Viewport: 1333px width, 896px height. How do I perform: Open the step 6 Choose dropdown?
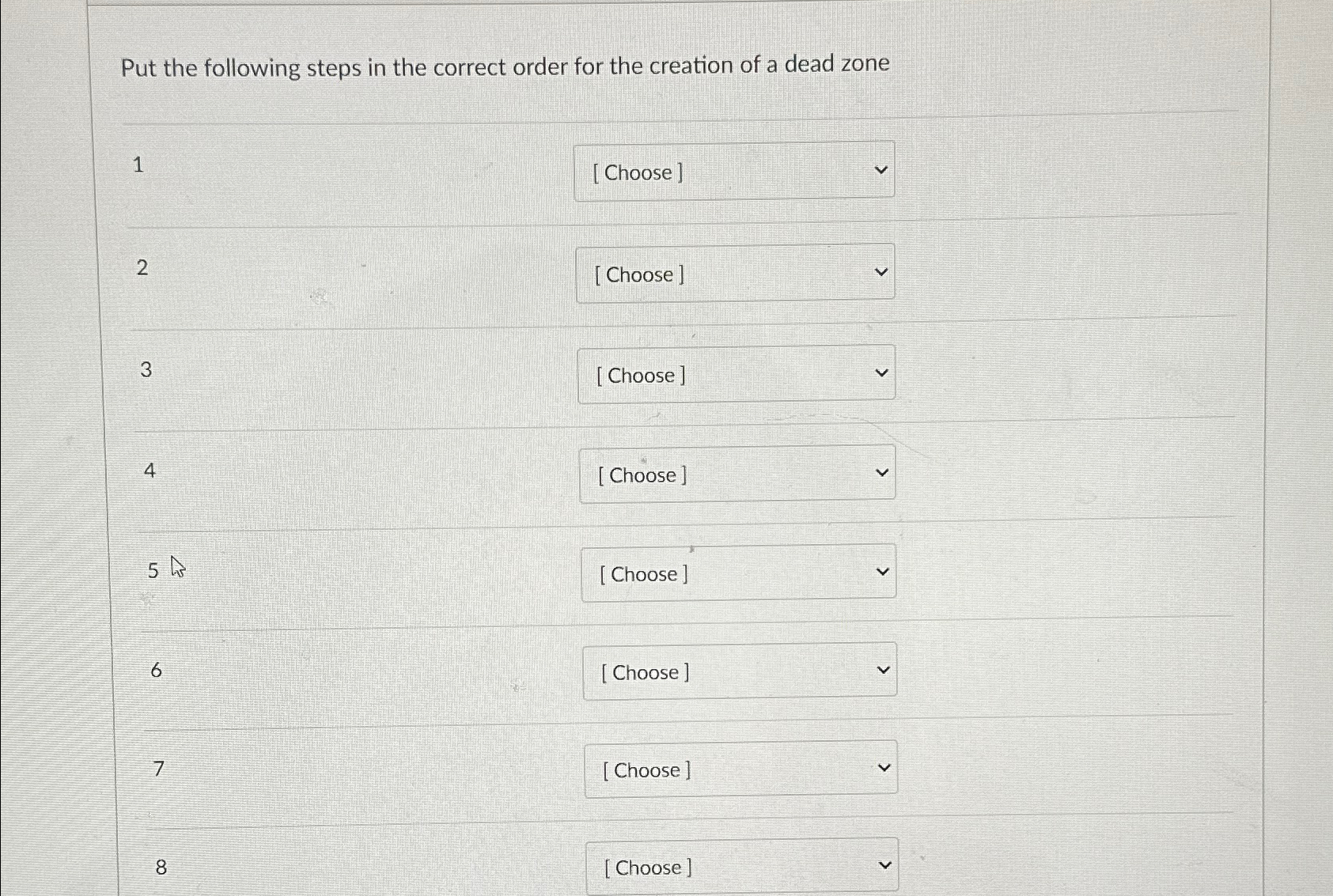coord(739,671)
